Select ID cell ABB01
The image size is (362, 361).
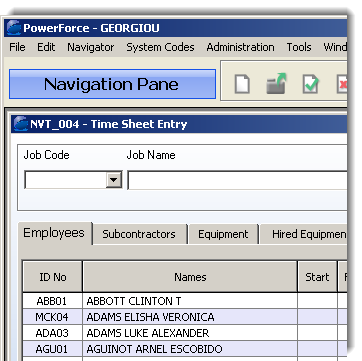coord(53,301)
